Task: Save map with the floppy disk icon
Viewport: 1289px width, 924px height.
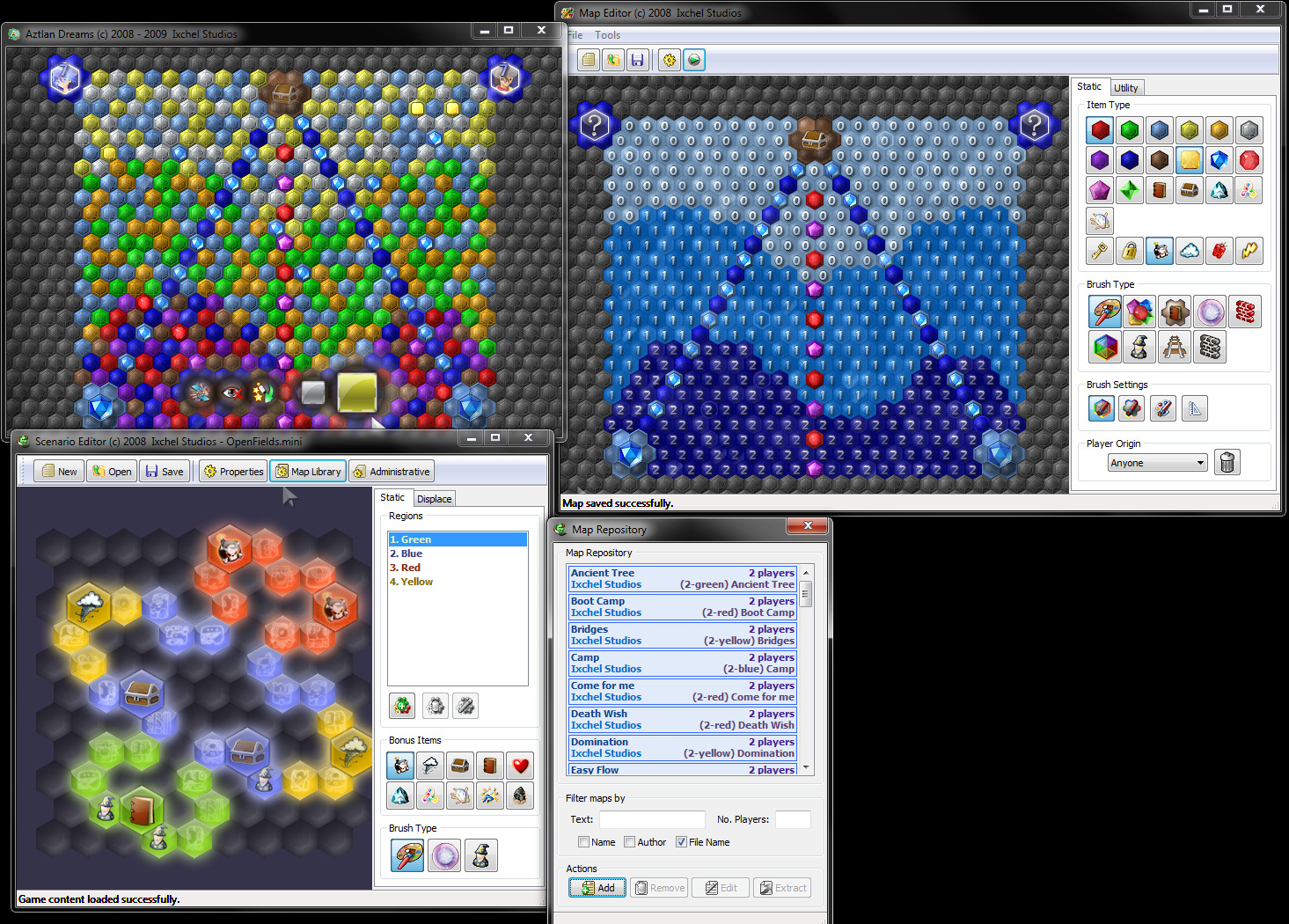Action: [637, 60]
